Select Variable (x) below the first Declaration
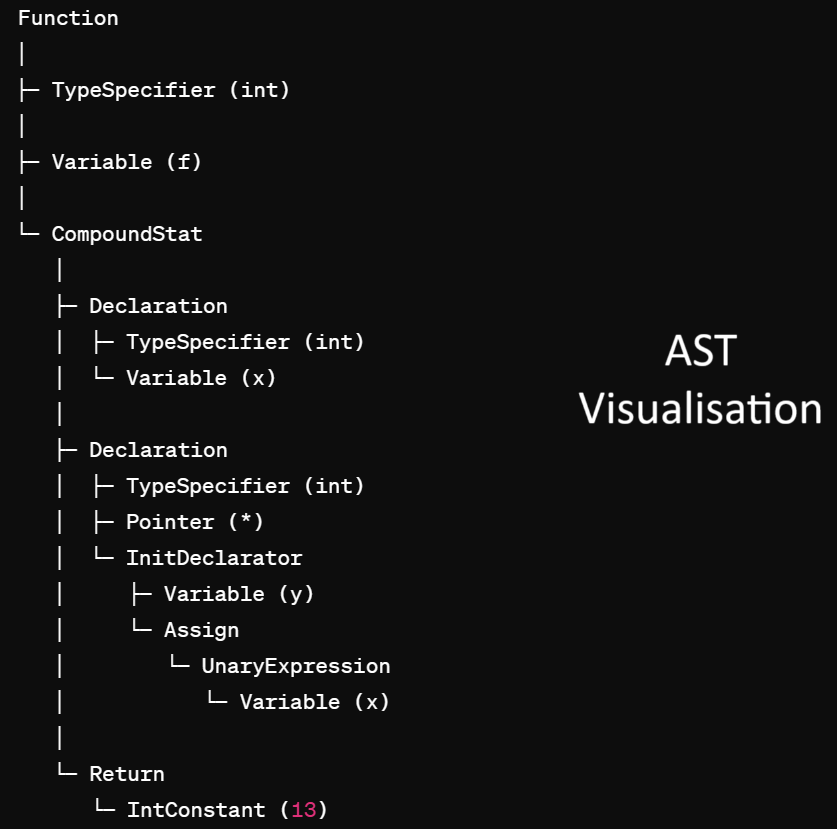The width and height of the screenshot is (837, 829). pos(201,378)
